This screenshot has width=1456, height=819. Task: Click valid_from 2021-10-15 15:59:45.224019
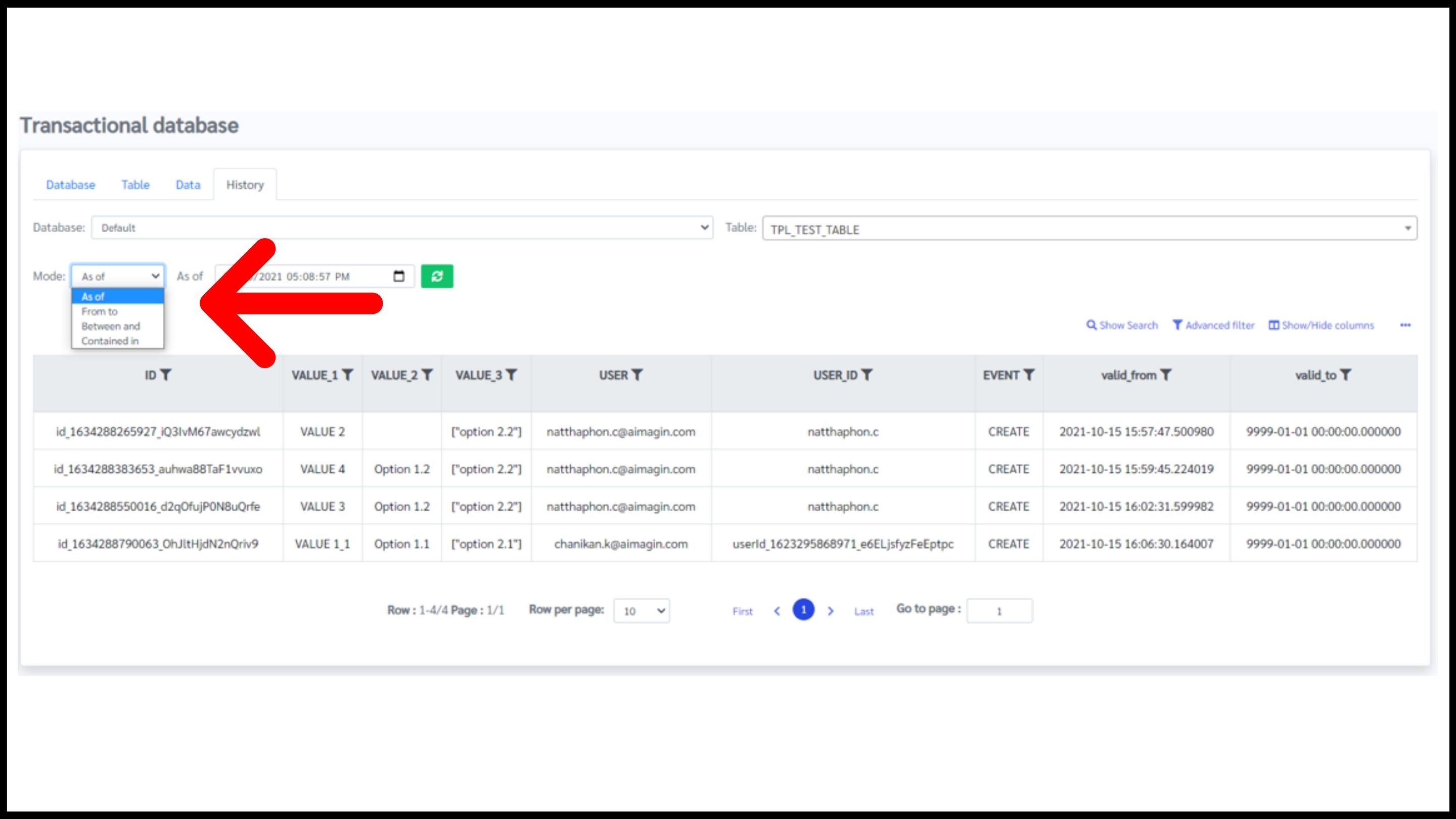pos(1136,469)
